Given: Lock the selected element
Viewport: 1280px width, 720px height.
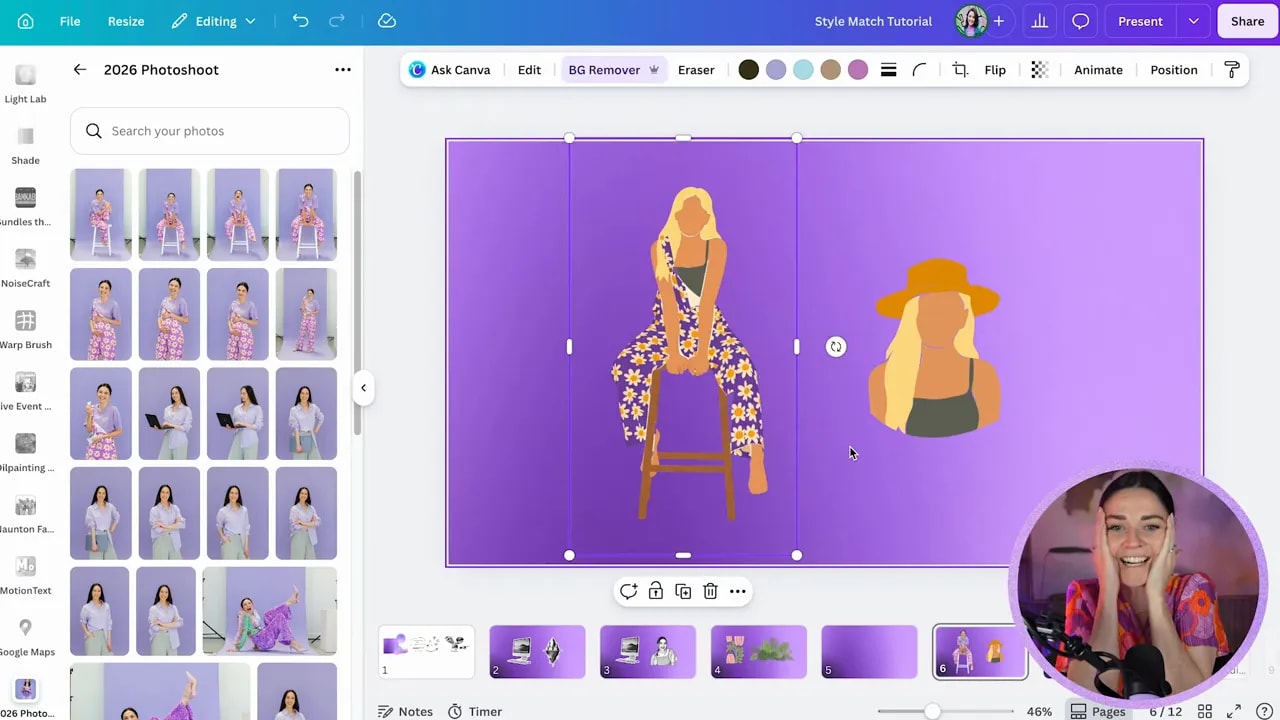Looking at the screenshot, I should pyautogui.click(x=656, y=591).
